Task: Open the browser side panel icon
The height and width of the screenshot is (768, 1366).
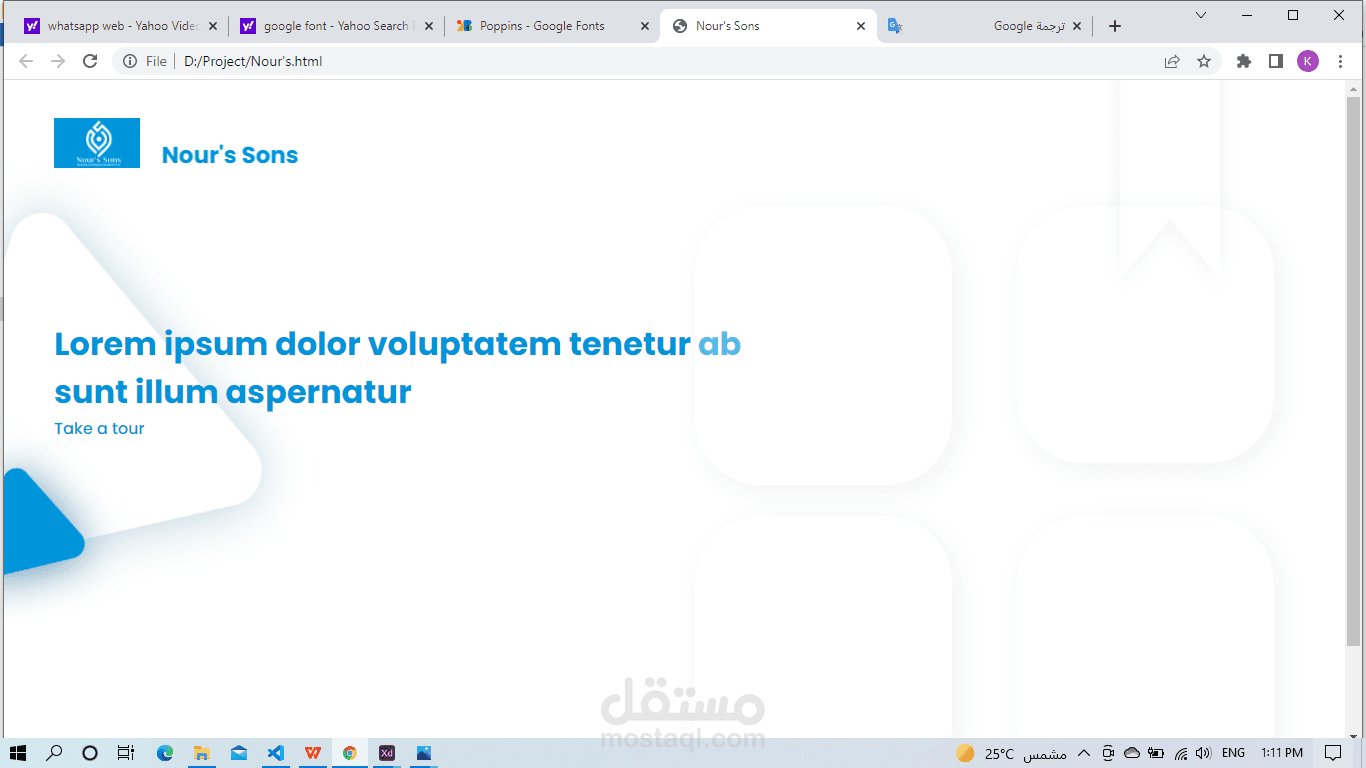Action: (1276, 61)
